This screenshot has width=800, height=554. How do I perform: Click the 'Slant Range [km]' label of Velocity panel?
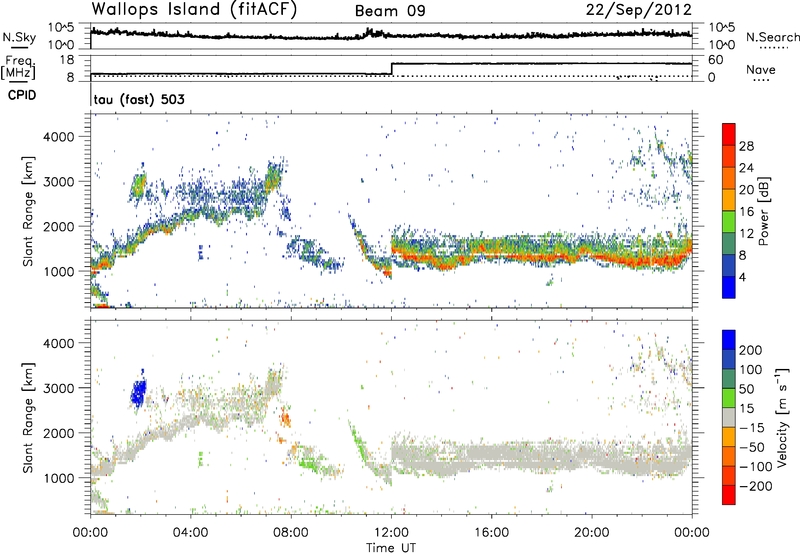pos(28,417)
